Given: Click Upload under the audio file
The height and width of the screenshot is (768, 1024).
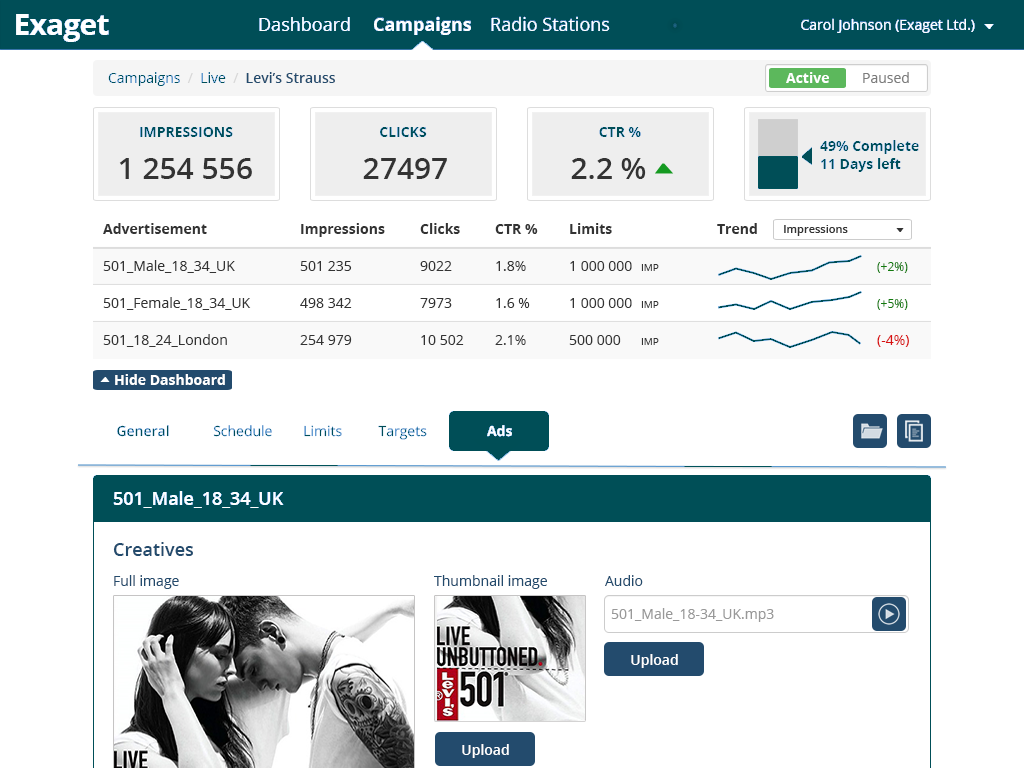Looking at the screenshot, I should click(654, 660).
